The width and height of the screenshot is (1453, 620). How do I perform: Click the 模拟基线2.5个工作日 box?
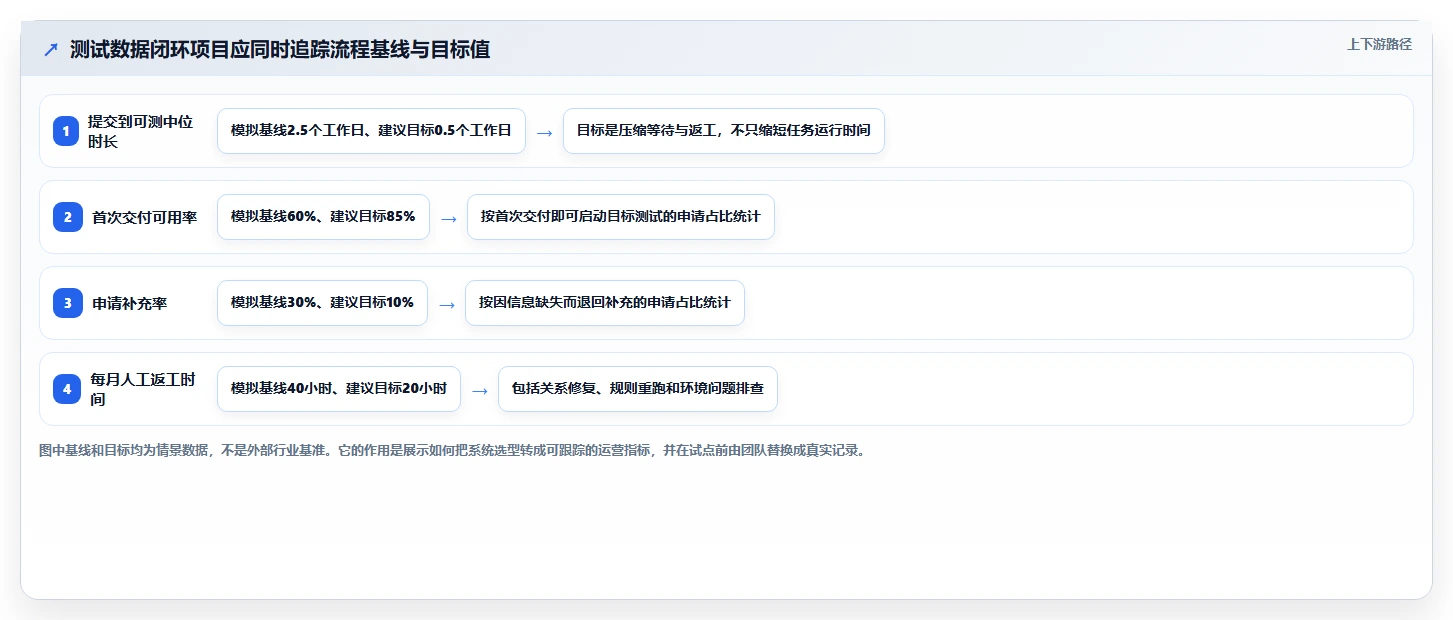(x=371, y=131)
